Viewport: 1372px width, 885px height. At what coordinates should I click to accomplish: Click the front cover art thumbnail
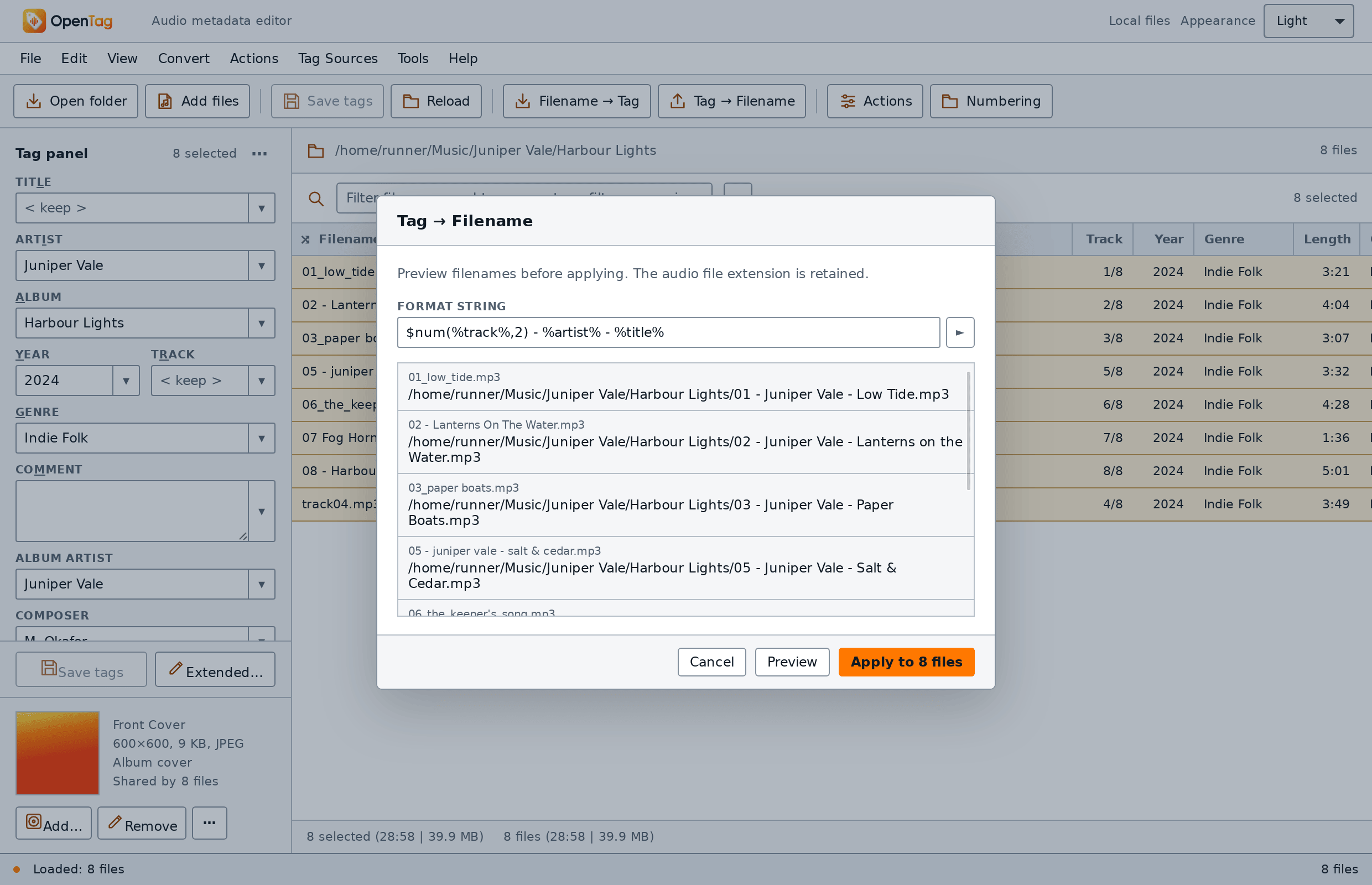[x=58, y=753]
